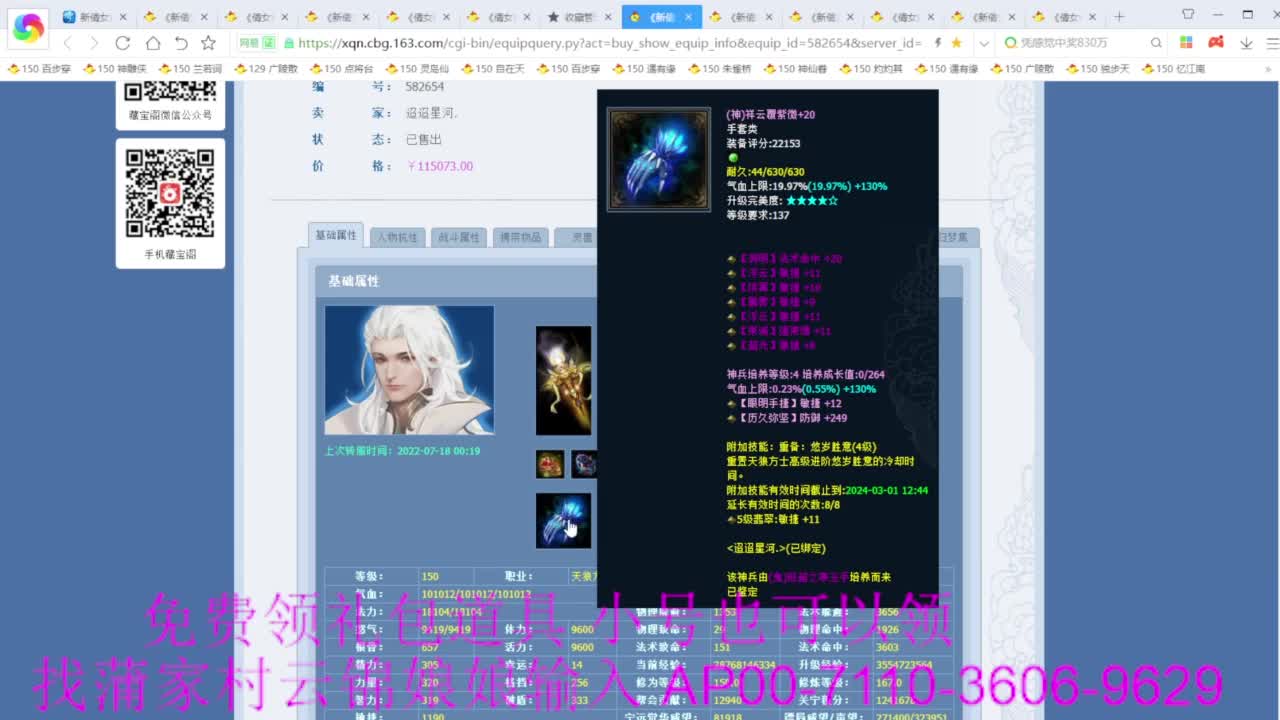Screen dimensions: 1280x720
Task: Click the 藏宝阁微信公众号 QR code
Action: point(170,91)
